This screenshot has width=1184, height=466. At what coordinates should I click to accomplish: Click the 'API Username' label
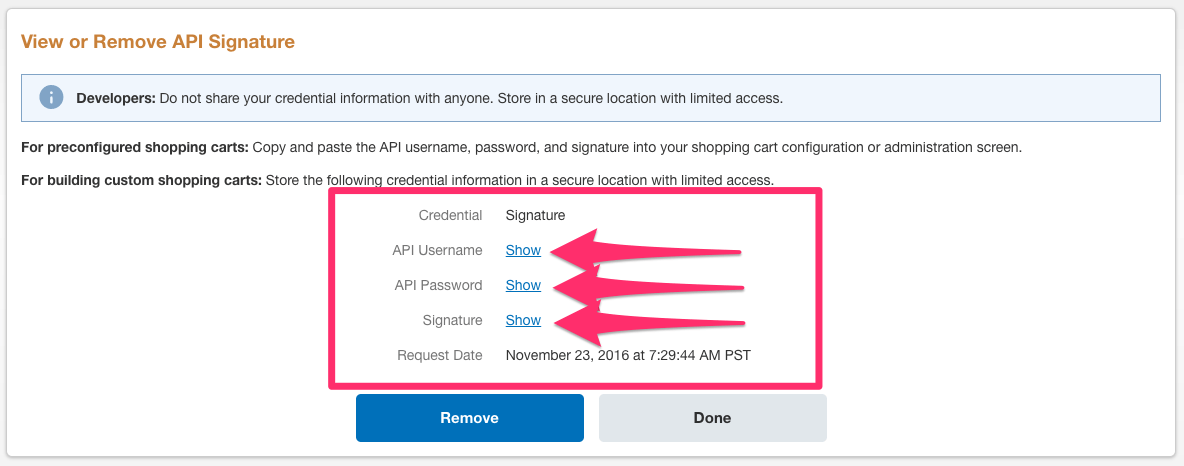click(438, 250)
